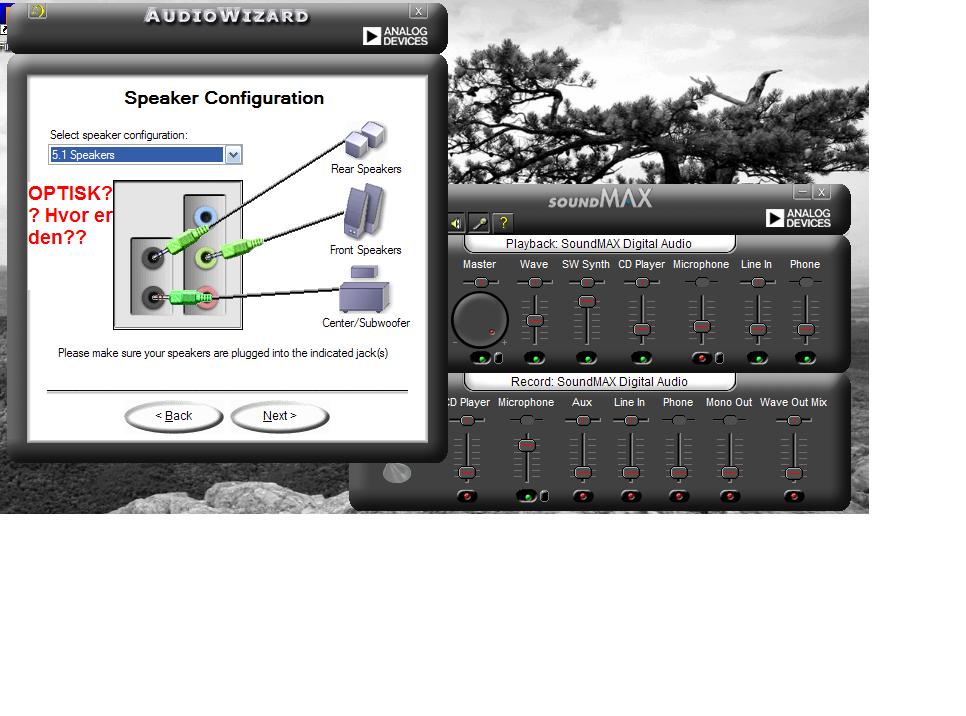
Task: Select Wave Out Mix record source LED
Action: 794,496
